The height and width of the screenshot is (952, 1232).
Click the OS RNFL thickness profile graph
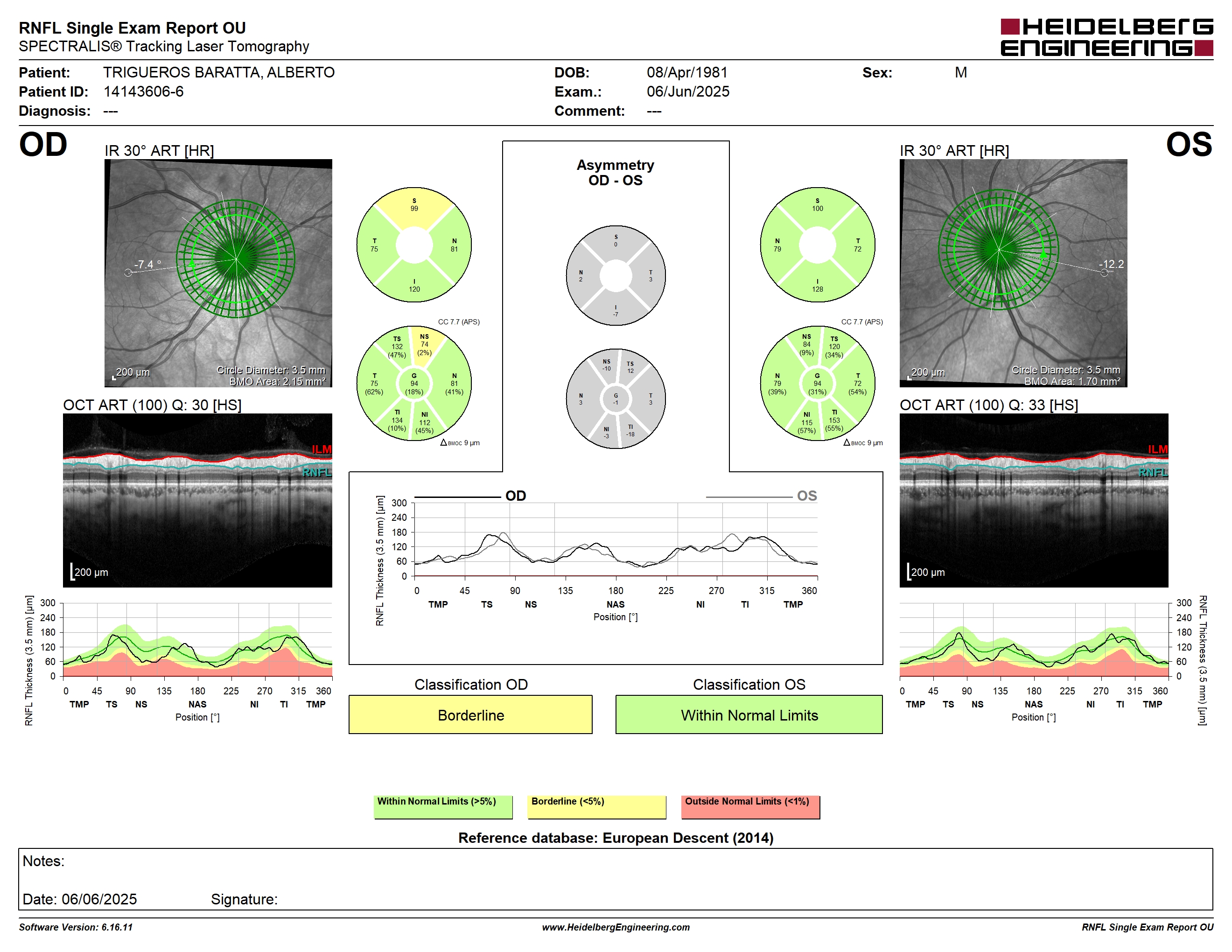(x=1034, y=639)
